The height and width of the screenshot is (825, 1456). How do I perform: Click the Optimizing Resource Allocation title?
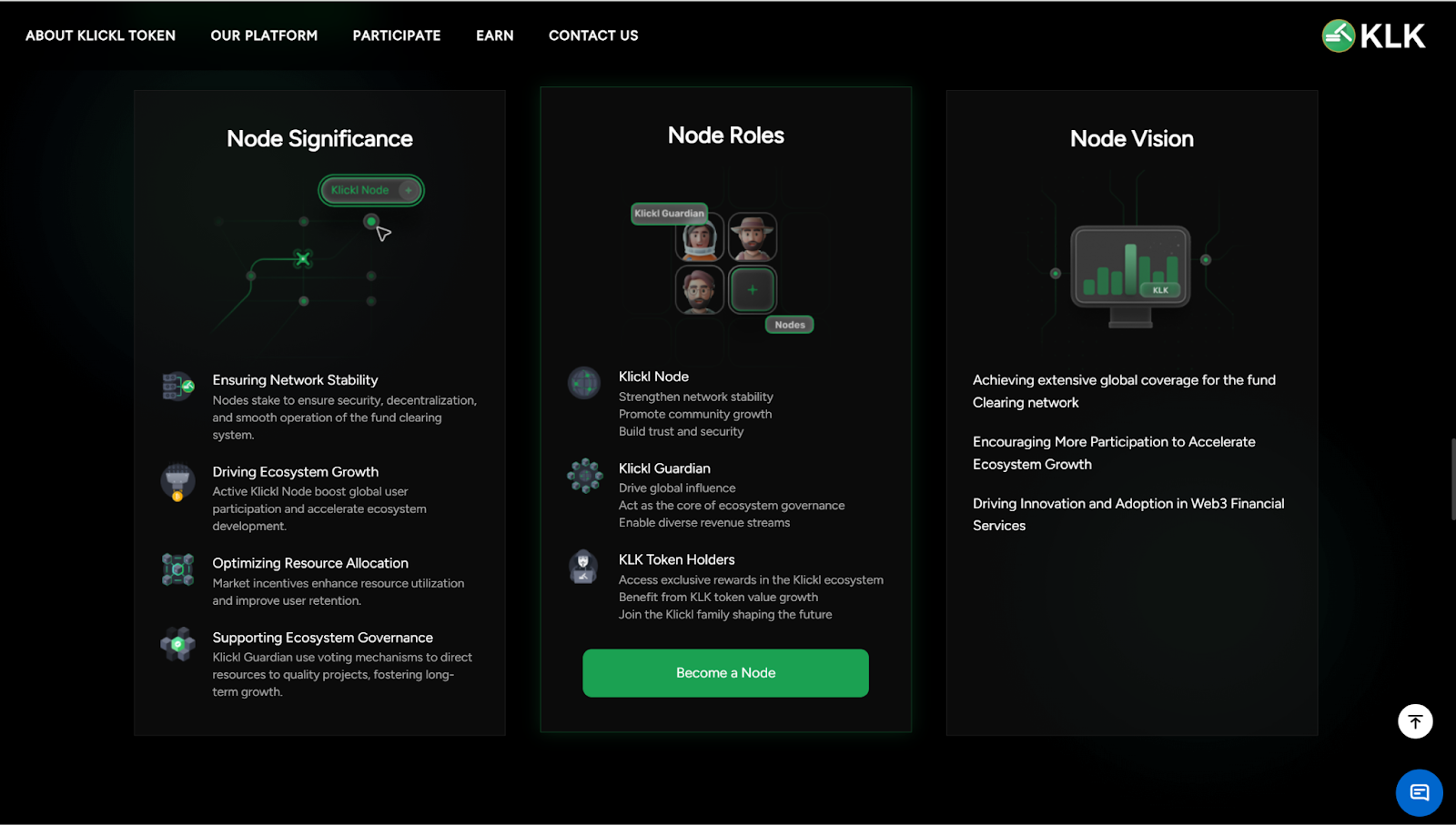[310, 563]
